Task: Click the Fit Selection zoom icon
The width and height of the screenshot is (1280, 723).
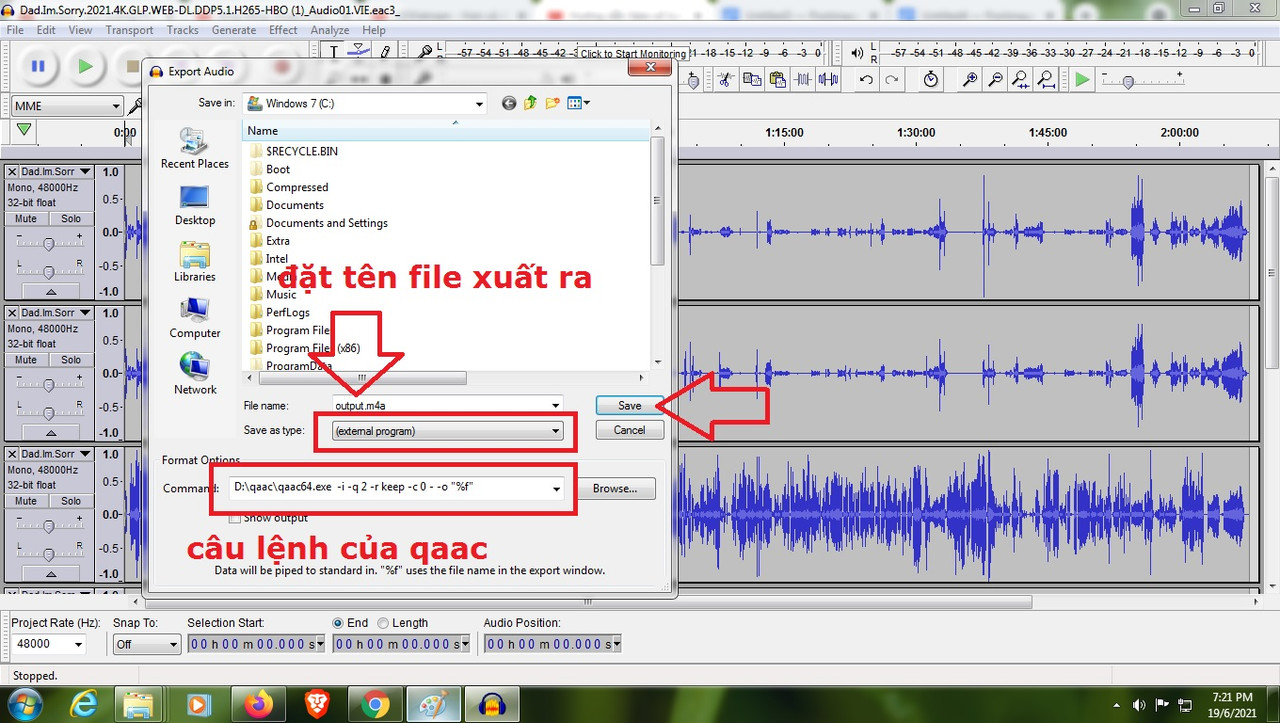Action: coord(1020,80)
